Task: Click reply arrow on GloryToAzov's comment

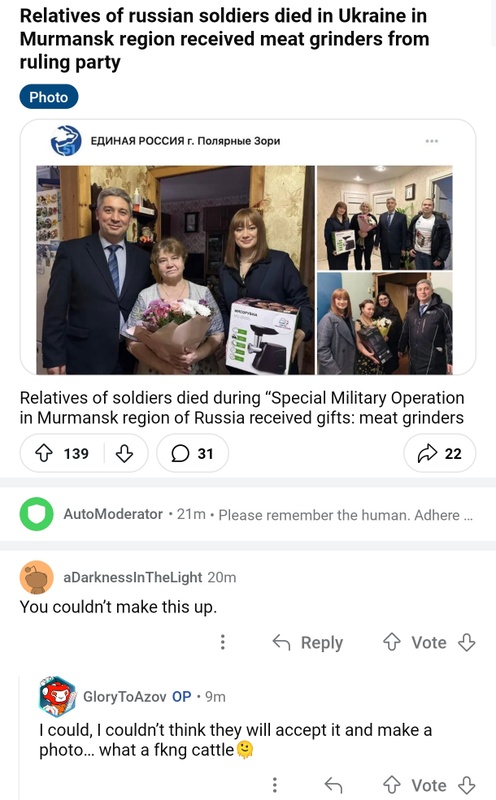Action: [x=334, y=785]
